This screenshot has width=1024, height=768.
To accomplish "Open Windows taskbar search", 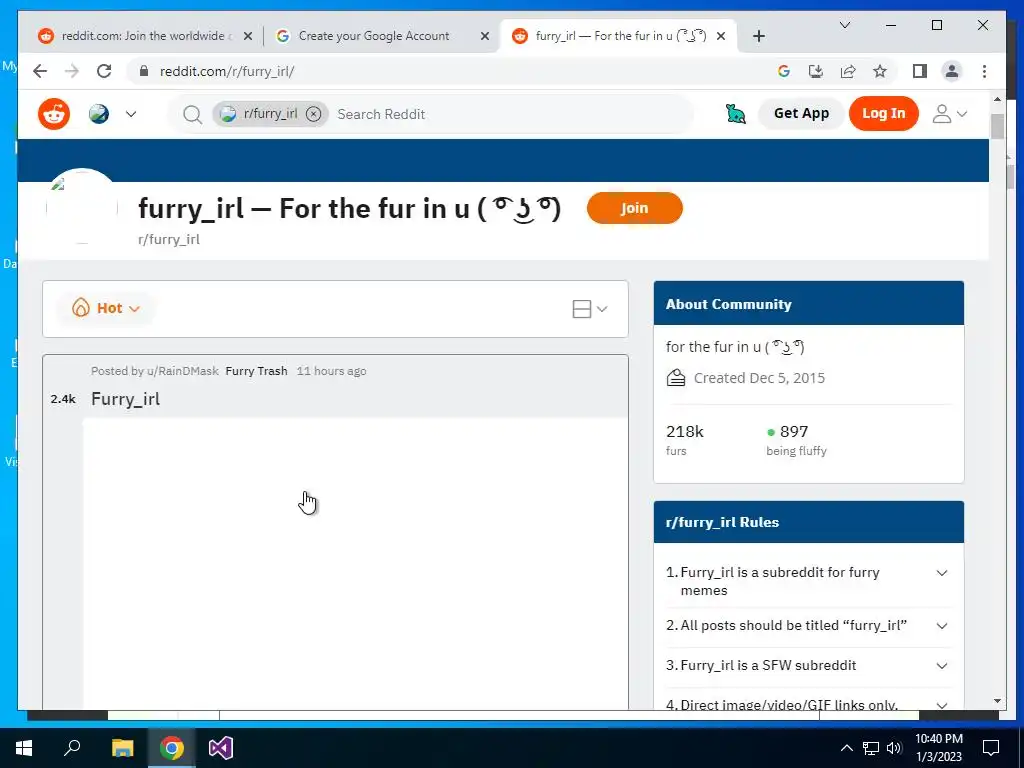I will [x=72, y=748].
